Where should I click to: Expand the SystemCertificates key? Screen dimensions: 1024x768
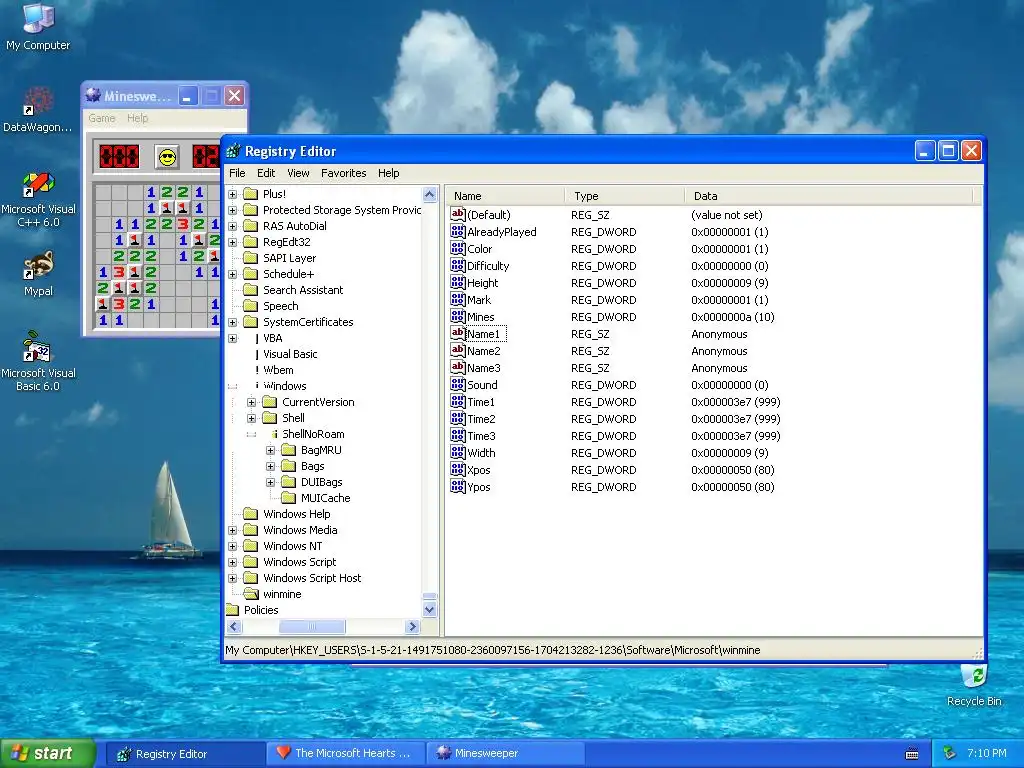pos(232,322)
